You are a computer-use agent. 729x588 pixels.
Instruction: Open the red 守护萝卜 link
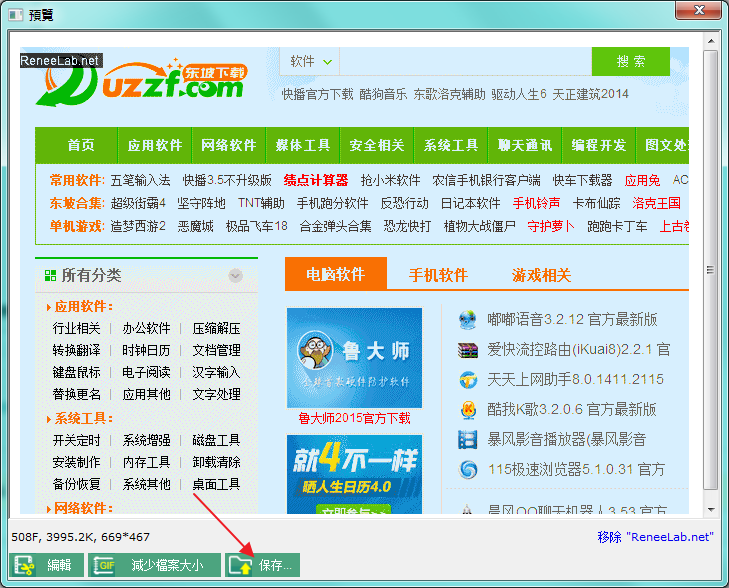(x=551, y=226)
